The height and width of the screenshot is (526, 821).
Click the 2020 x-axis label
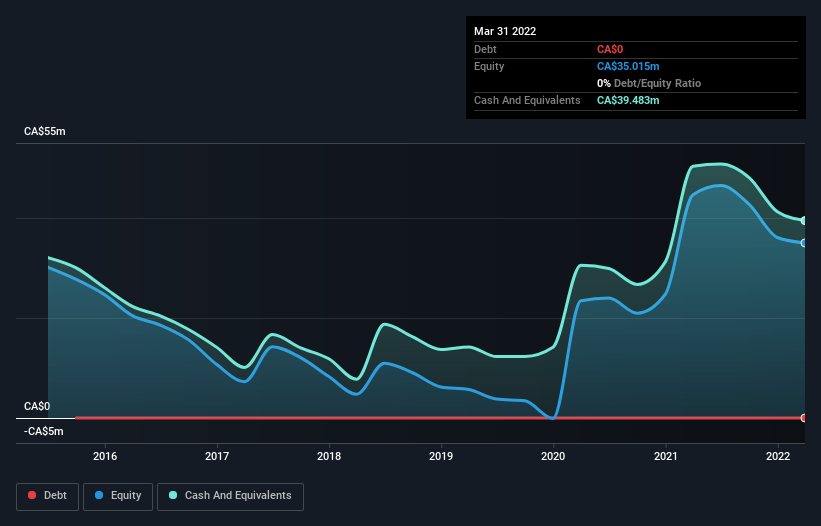(553, 456)
